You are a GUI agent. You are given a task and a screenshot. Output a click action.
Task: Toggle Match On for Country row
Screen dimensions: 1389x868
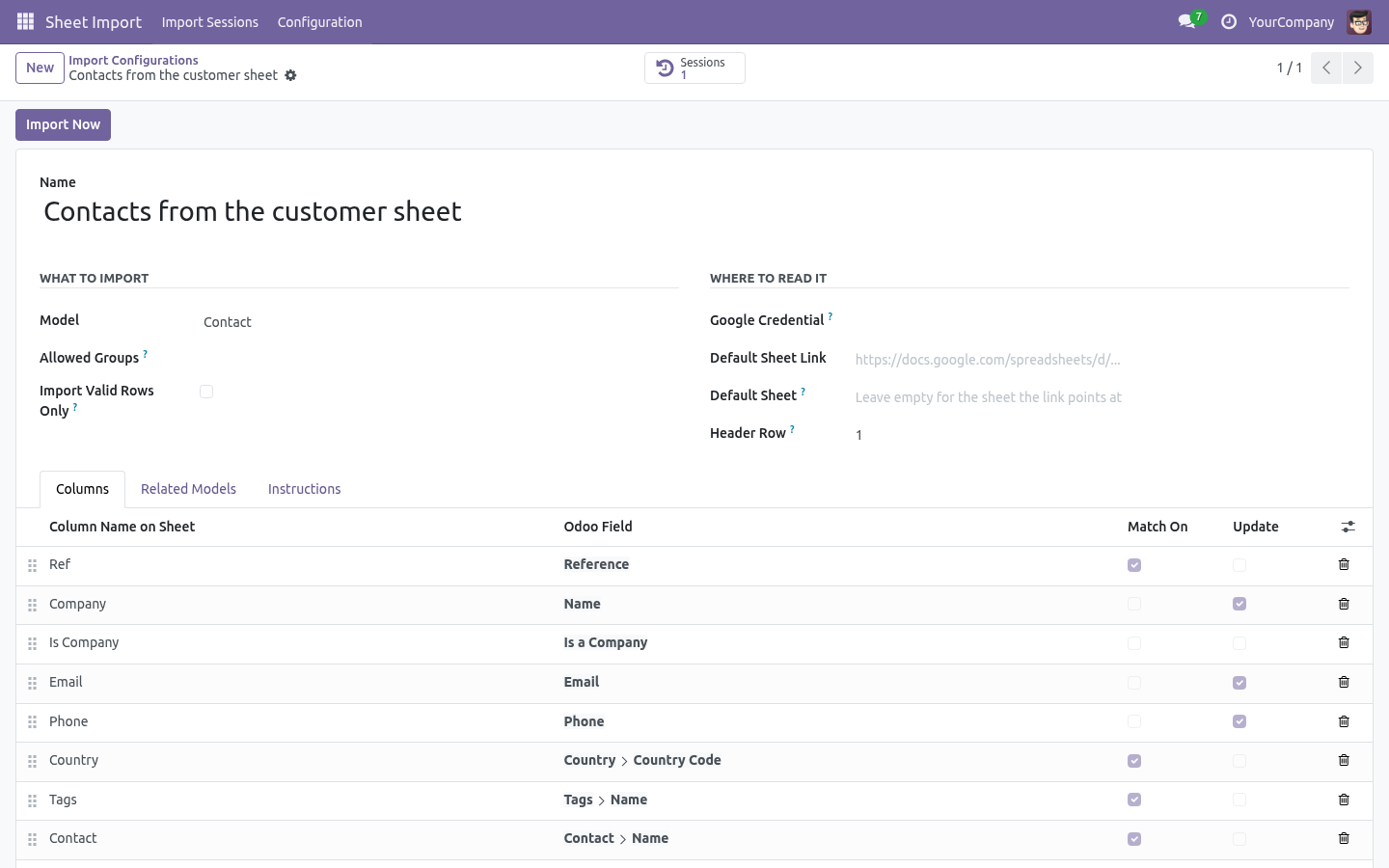1134,761
